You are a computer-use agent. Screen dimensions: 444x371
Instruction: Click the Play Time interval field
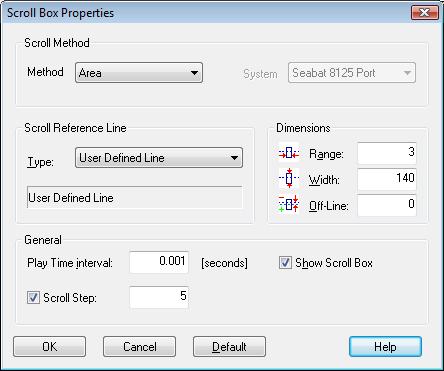click(x=159, y=262)
